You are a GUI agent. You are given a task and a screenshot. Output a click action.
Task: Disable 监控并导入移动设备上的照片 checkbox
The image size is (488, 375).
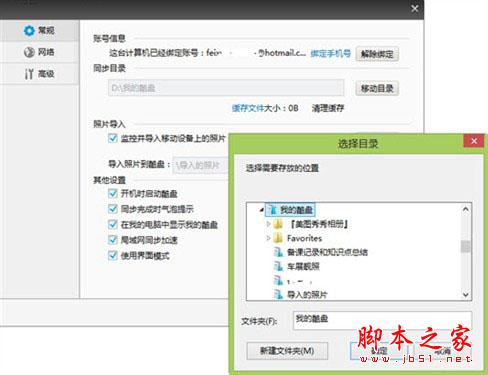(x=113, y=138)
